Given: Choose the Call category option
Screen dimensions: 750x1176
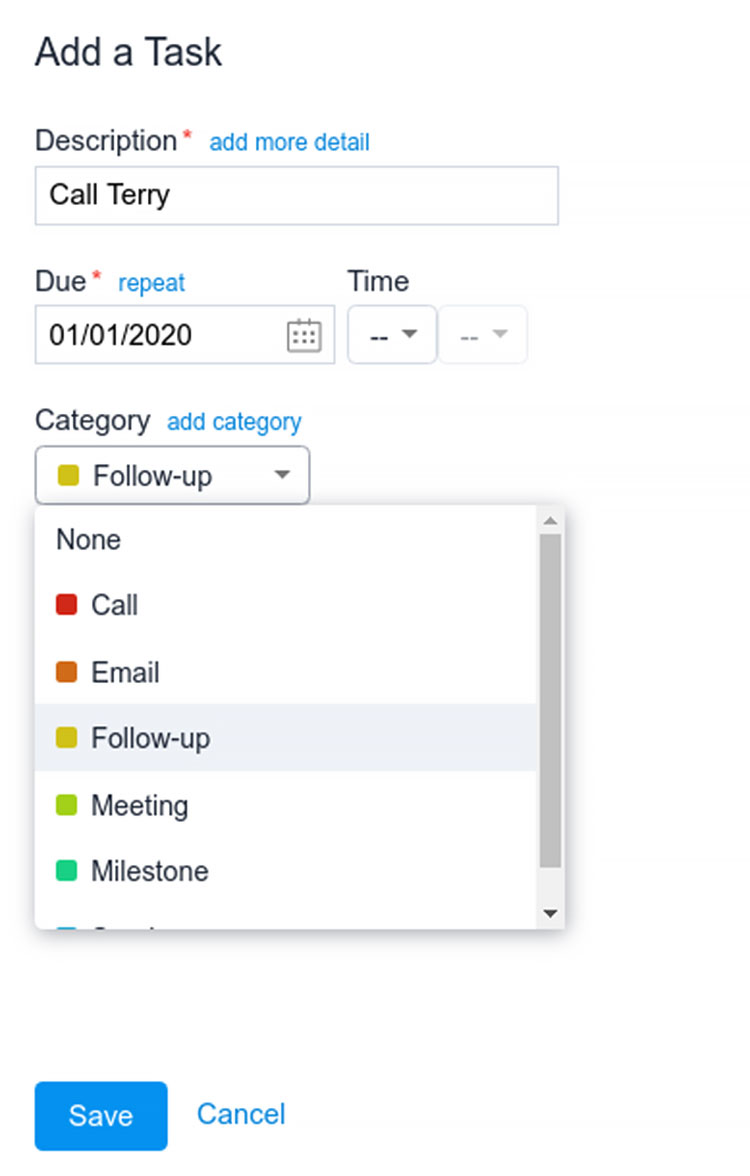Looking at the screenshot, I should coord(114,605).
